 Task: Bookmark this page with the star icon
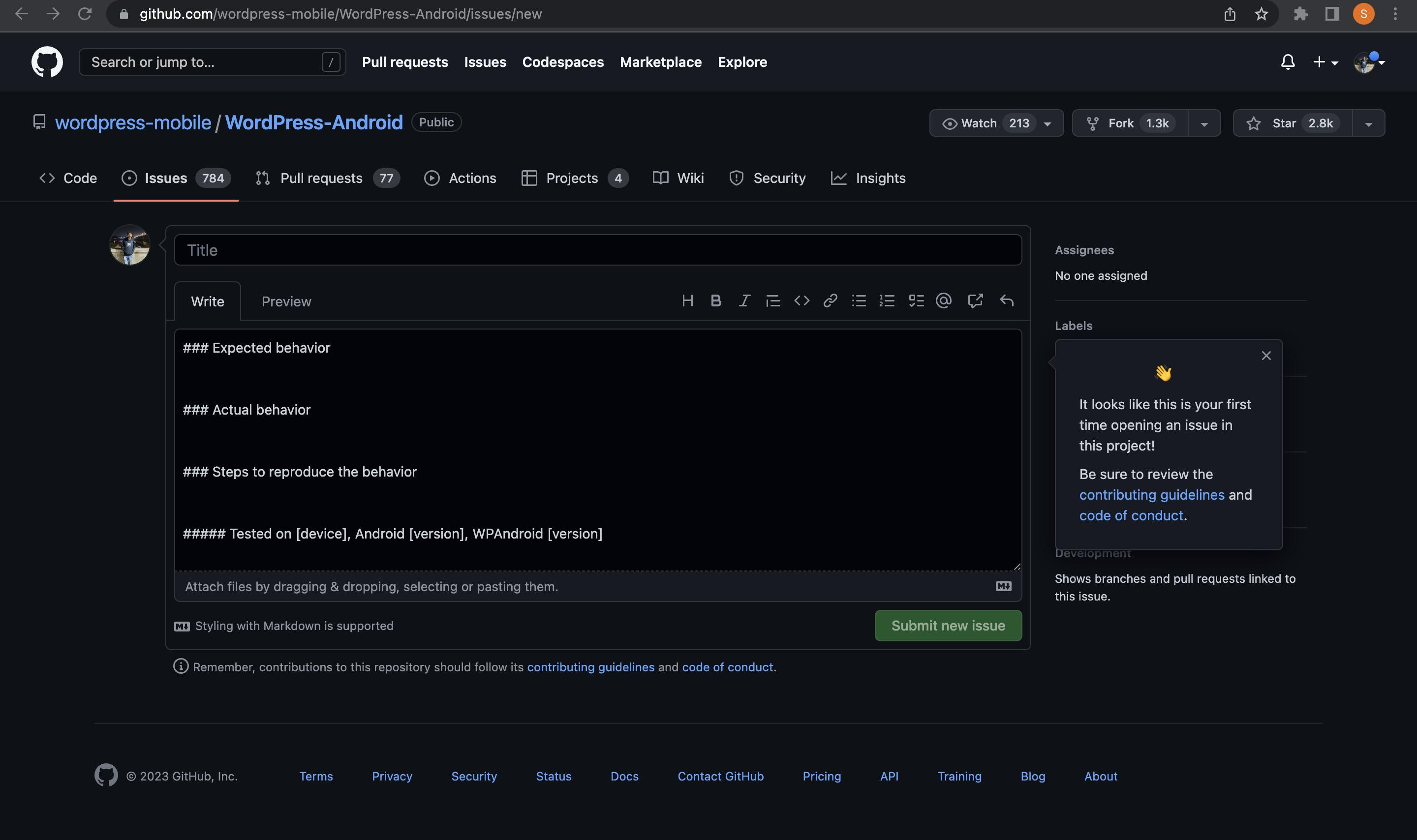coord(1262,14)
